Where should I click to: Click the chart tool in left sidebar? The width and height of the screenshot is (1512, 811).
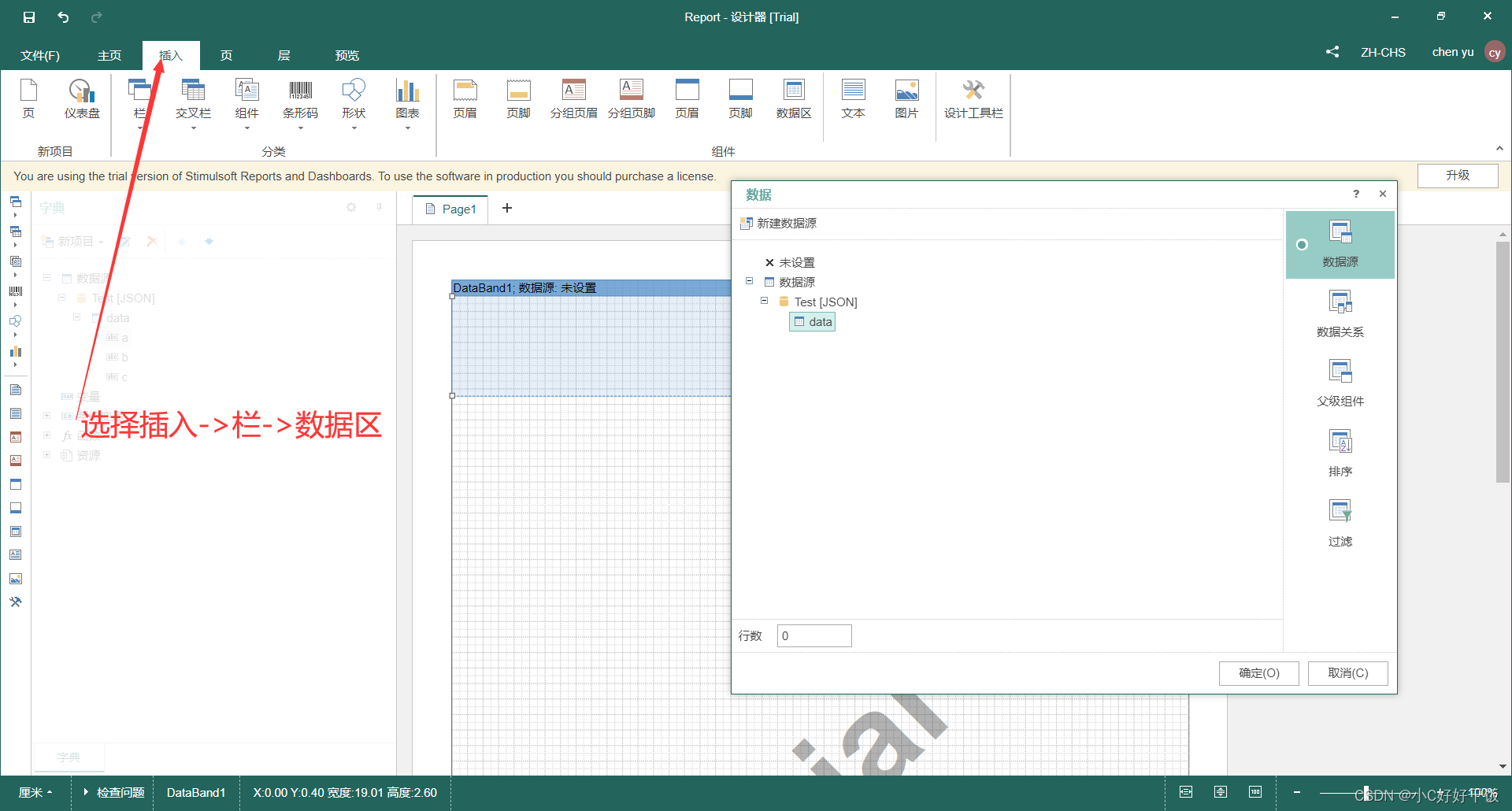16,351
